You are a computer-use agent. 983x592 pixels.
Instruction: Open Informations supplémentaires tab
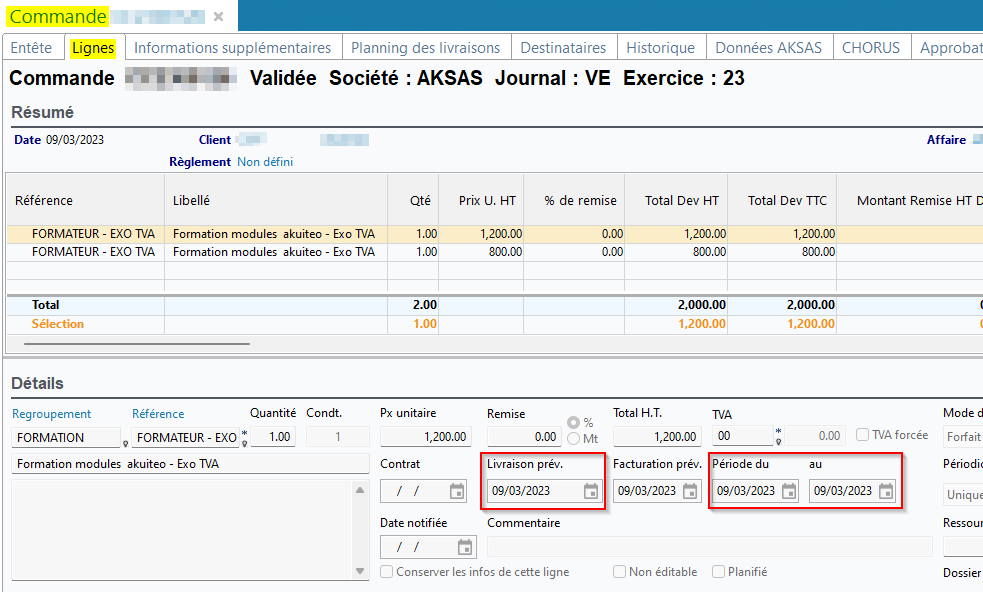tap(233, 48)
